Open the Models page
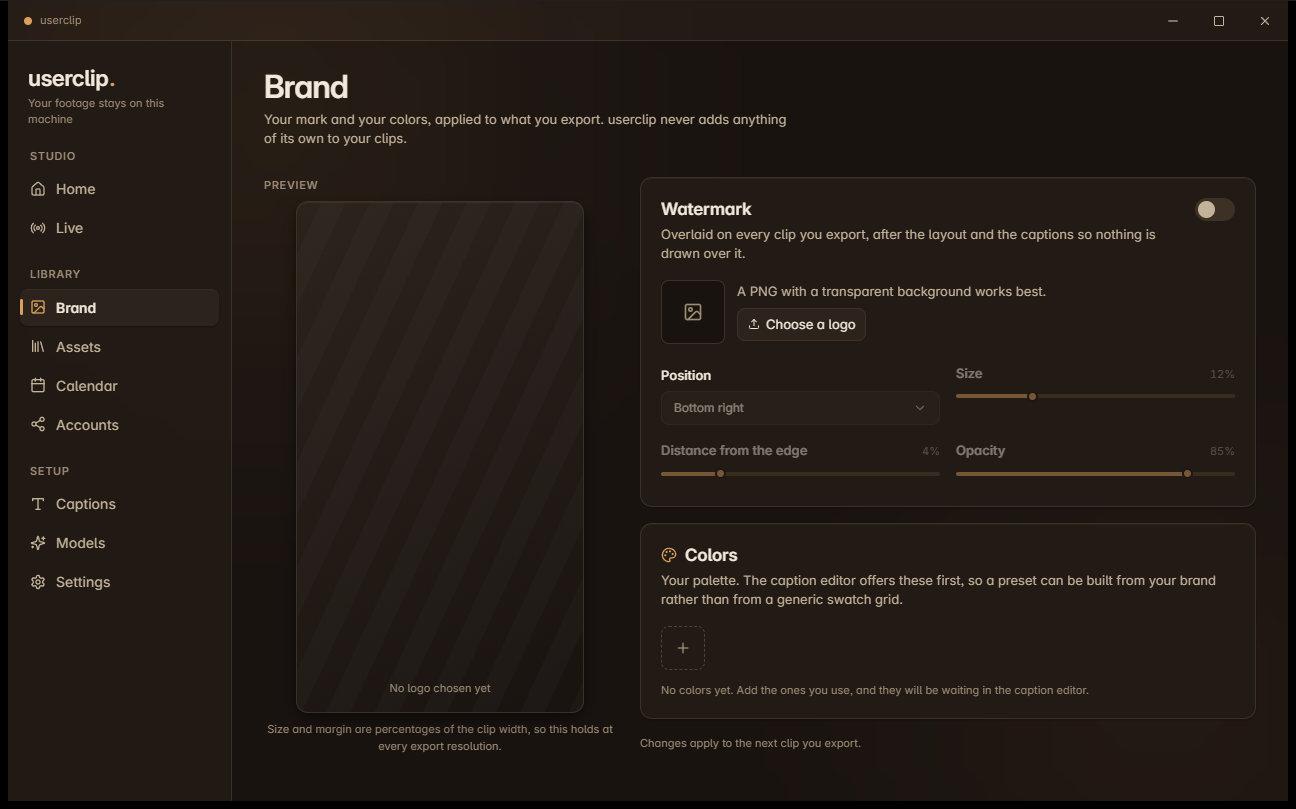Viewport: 1296px width, 809px height. (119, 543)
